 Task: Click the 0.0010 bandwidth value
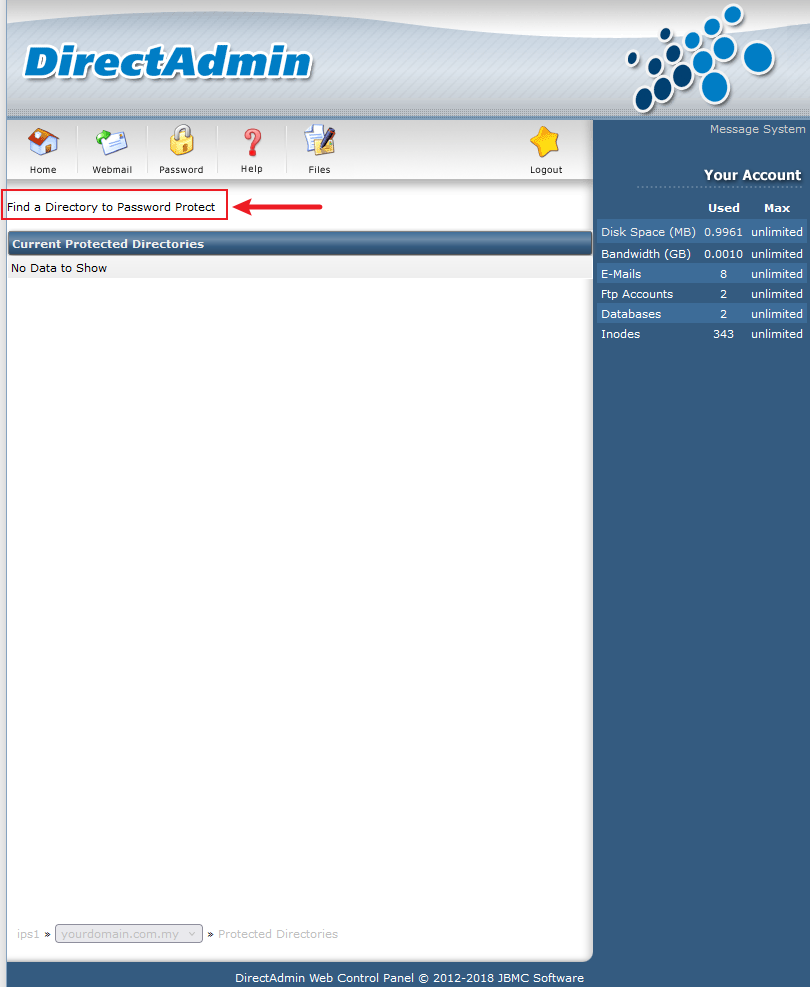pyautogui.click(x=723, y=254)
